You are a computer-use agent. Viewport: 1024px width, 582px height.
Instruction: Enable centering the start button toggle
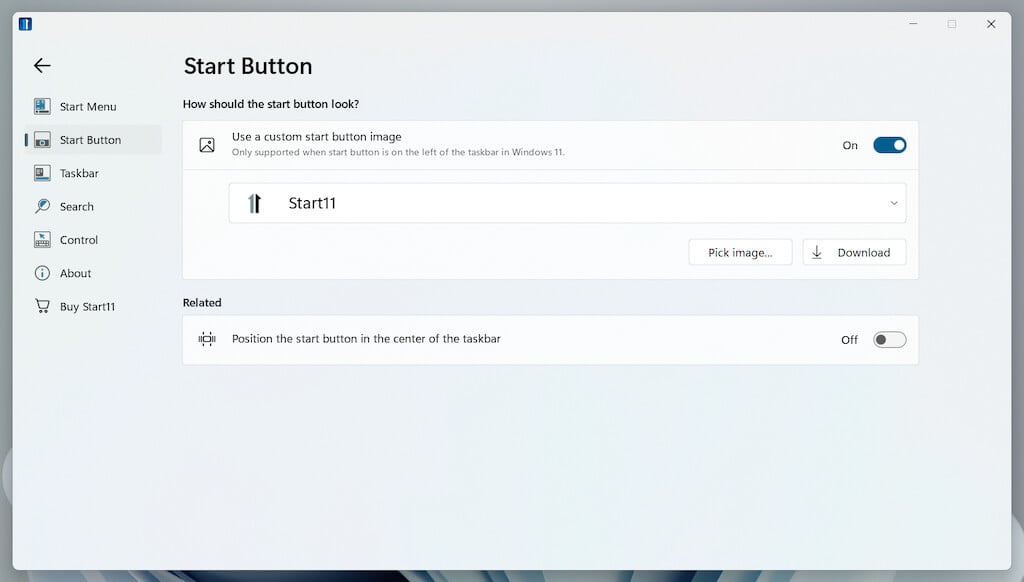pos(889,340)
